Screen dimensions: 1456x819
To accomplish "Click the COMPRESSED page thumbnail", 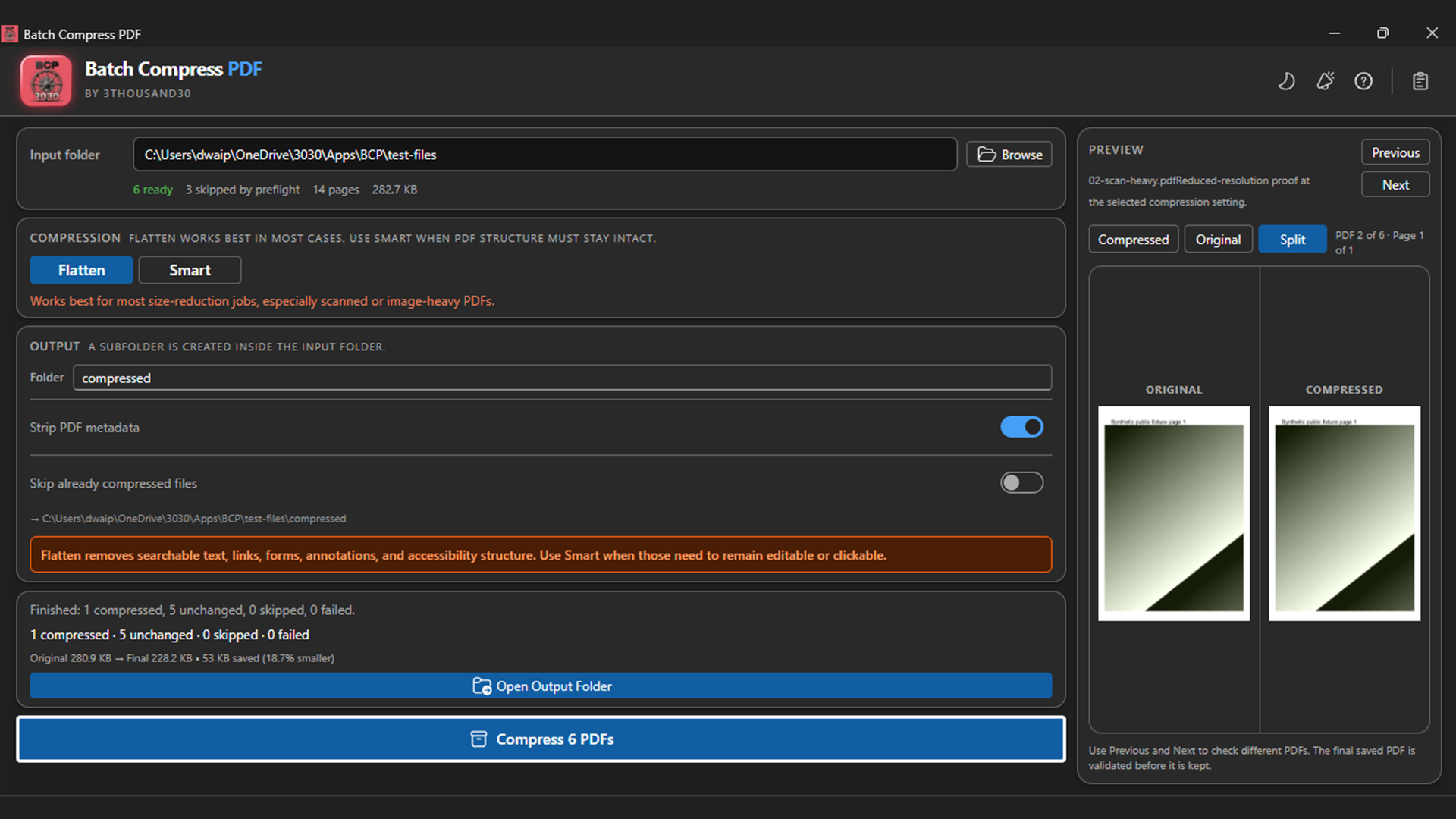I will (1345, 514).
